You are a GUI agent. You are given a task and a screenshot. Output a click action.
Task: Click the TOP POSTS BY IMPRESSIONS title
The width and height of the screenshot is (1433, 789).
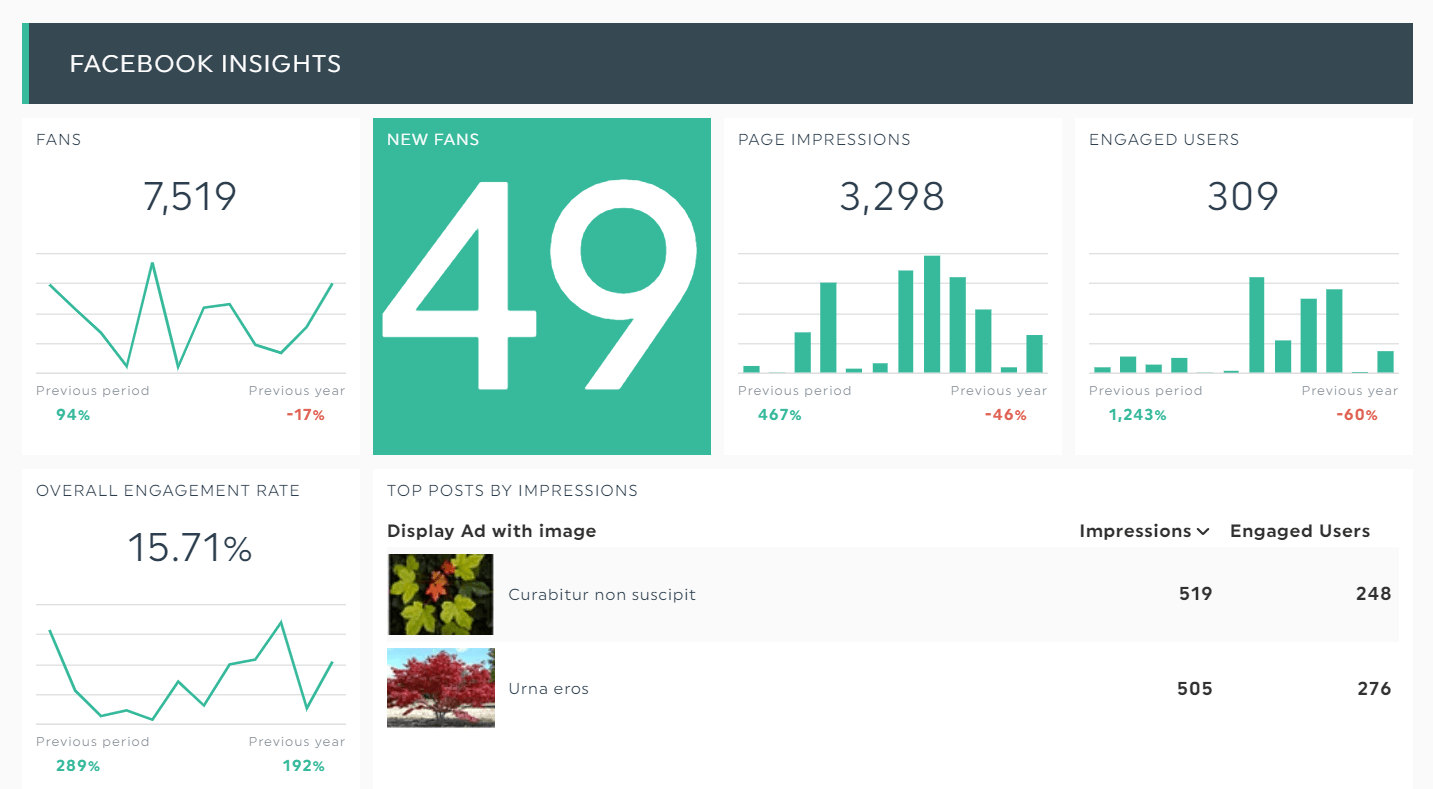click(512, 491)
